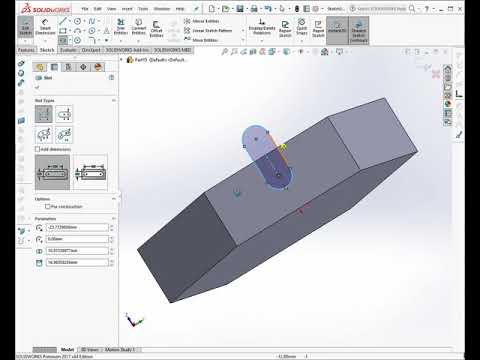Switch to the Motion Study 1 tab

coord(120,349)
